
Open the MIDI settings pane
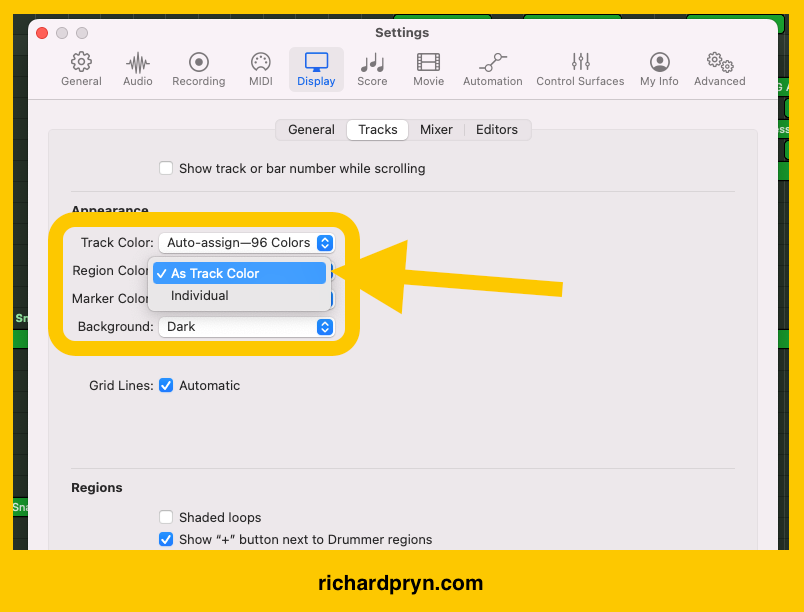click(260, 69)
